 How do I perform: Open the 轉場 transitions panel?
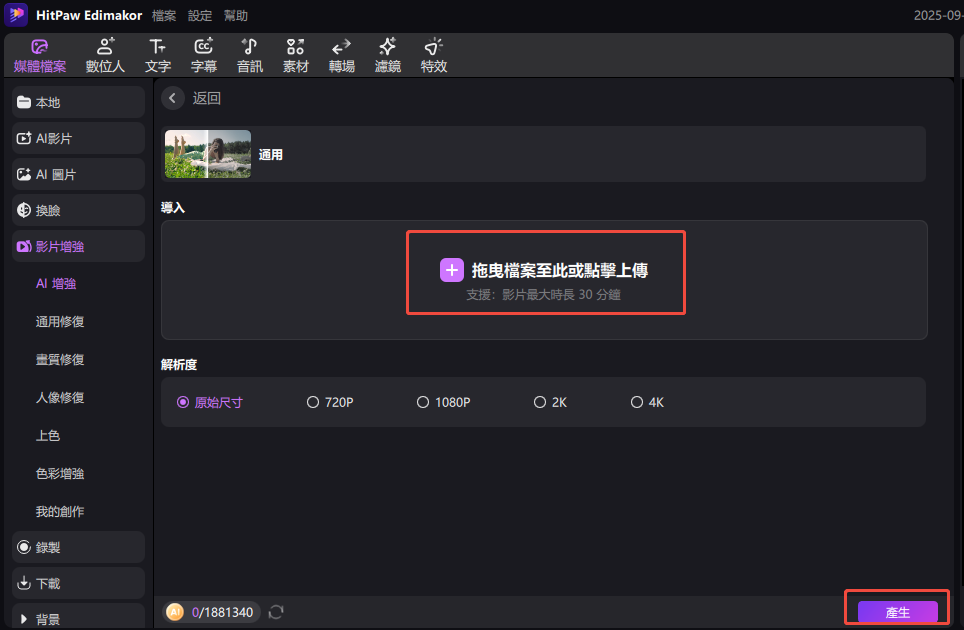pos(341,55)
